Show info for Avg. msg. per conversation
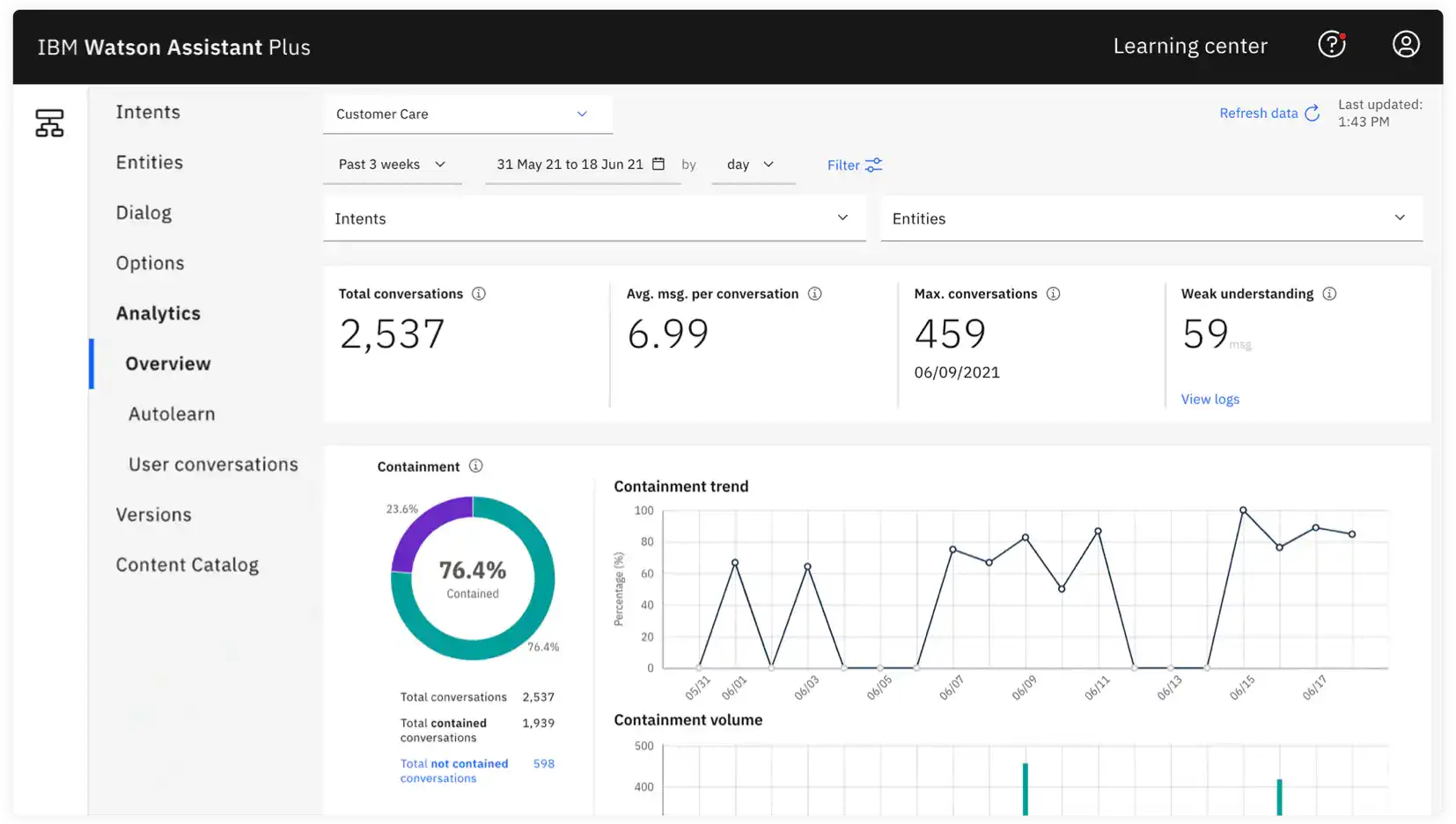 tap(815, 293)
